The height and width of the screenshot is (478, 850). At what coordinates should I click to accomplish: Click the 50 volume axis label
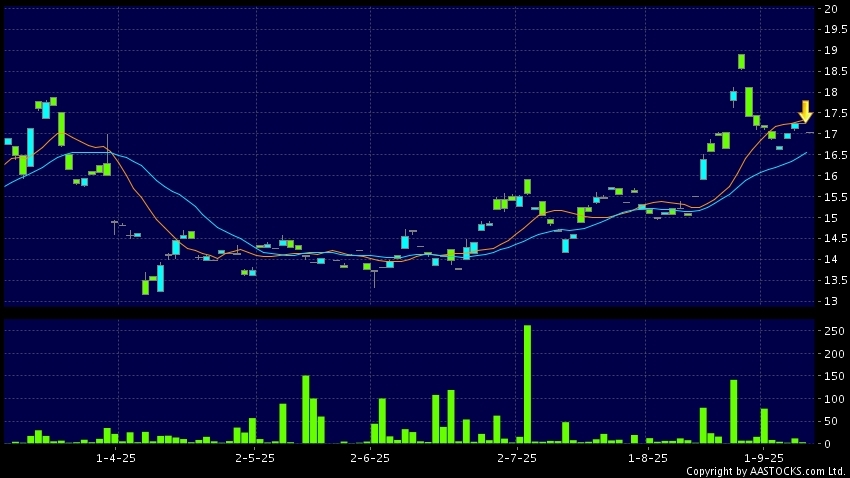tap(832, 421)
